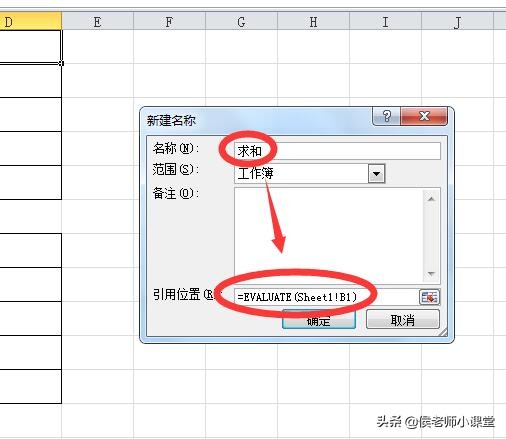
Task: Open the 范围 dropdown showing 工作簿
Action: click(x=376, y=173)
